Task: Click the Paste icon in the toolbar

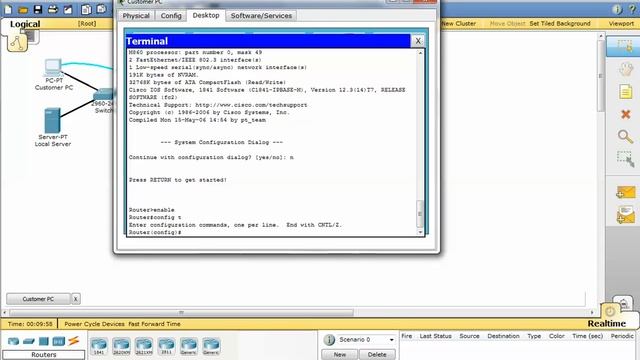Action: (x=101, y=9)
